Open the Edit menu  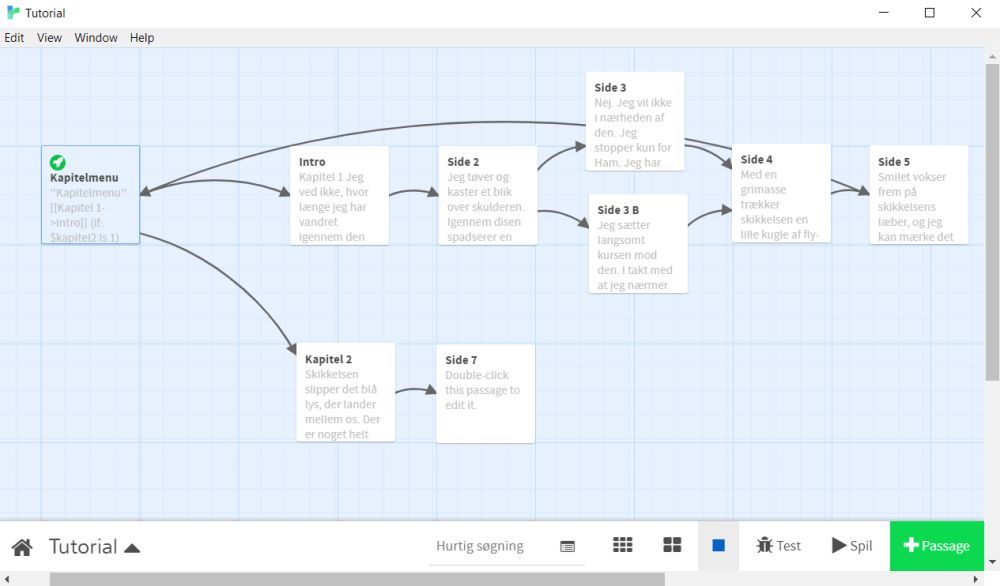coord(14,37)
